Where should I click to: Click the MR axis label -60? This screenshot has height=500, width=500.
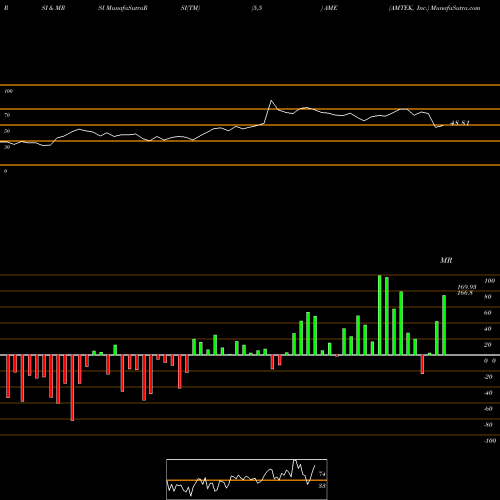coord(488,409)
